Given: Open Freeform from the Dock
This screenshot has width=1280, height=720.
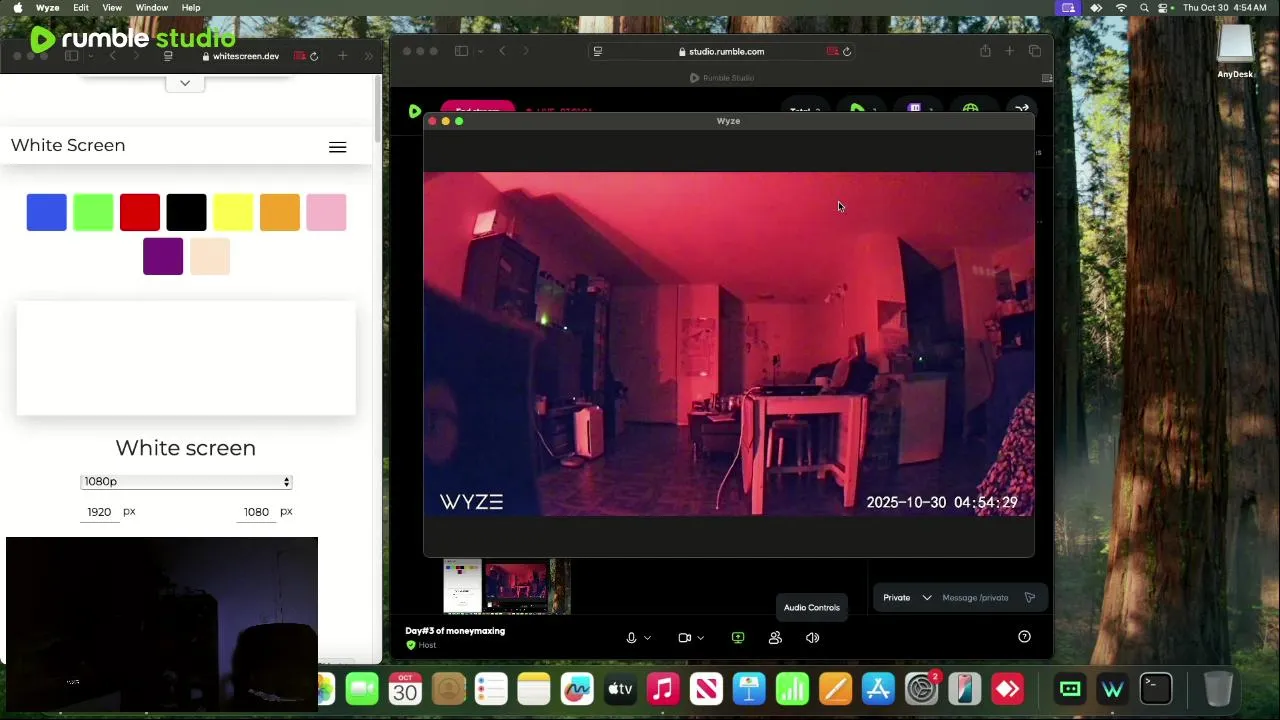Looking at the screenshot, I should [x=577, y=689].
